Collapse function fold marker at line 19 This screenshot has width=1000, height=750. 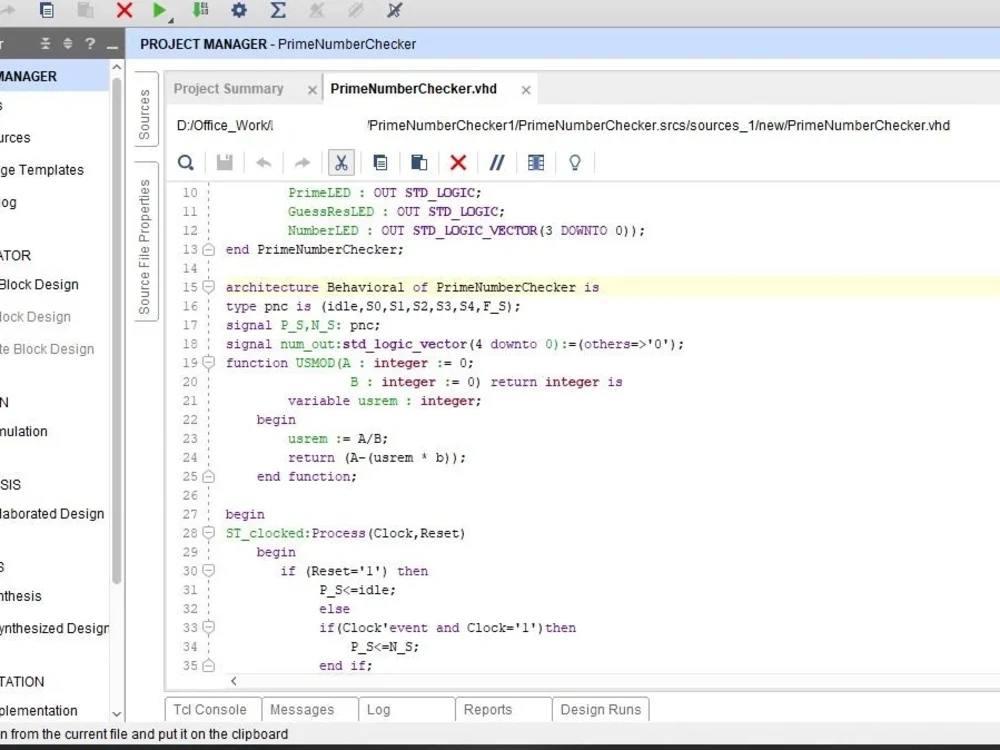point(209,363)
